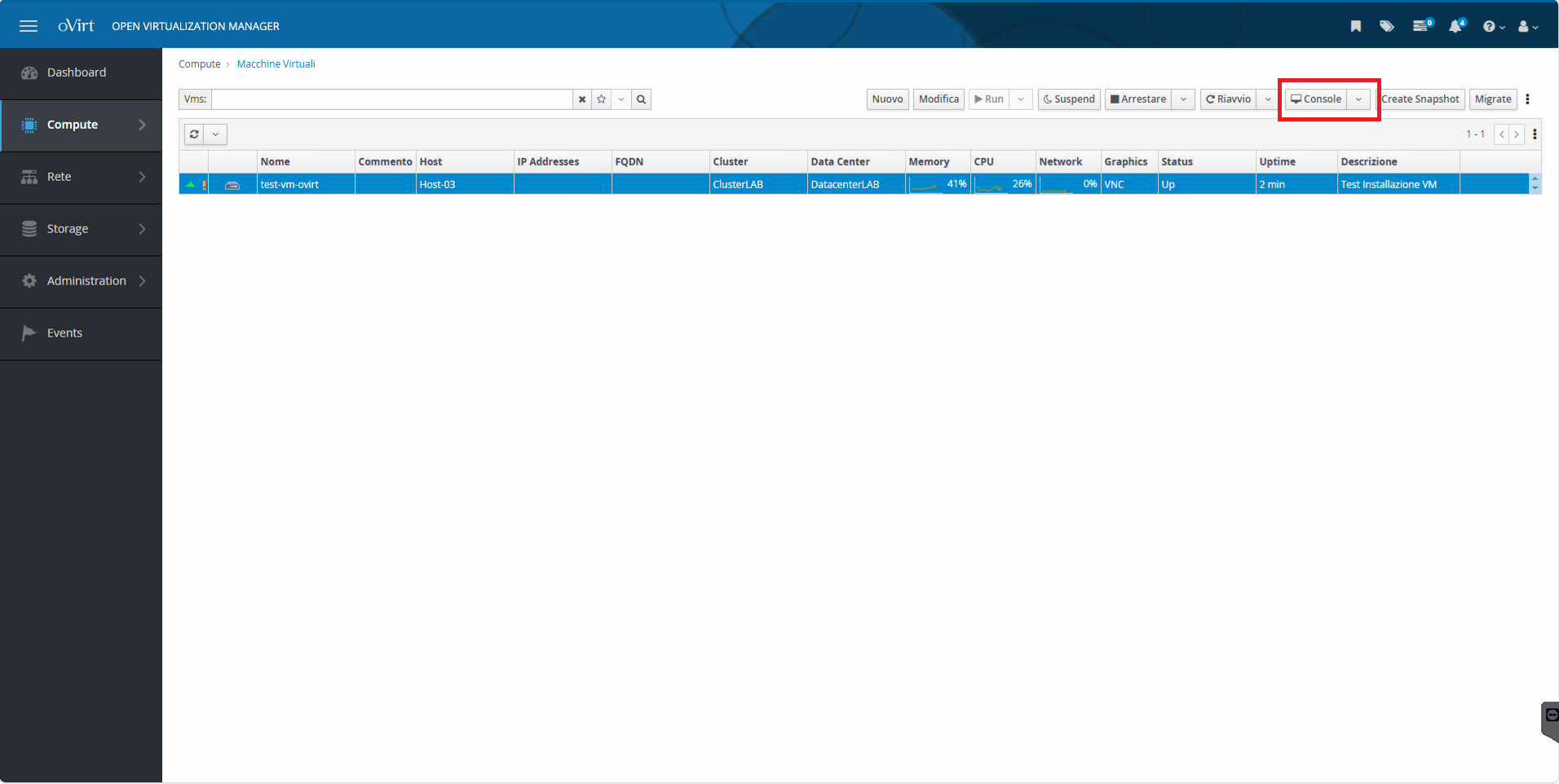Image resolution: width=1559 pixels, height=784 pixels.
Task: Select the test-vm-ovirt row name
Action: [289, 185]
